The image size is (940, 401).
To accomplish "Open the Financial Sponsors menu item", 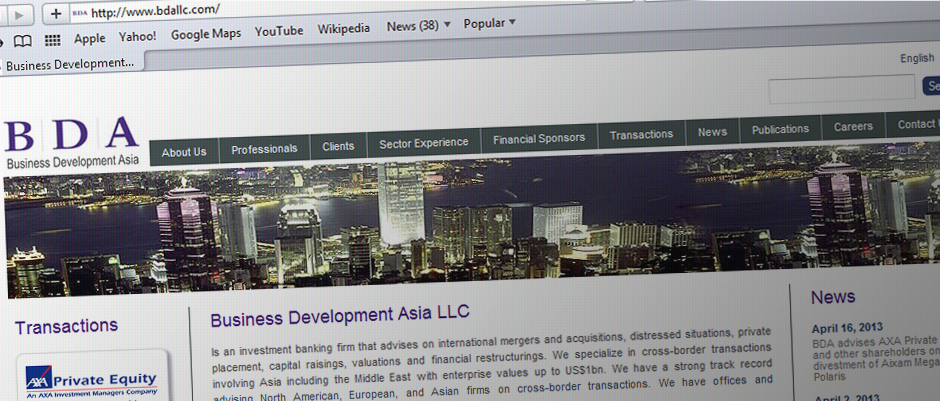I will [539, 138].
